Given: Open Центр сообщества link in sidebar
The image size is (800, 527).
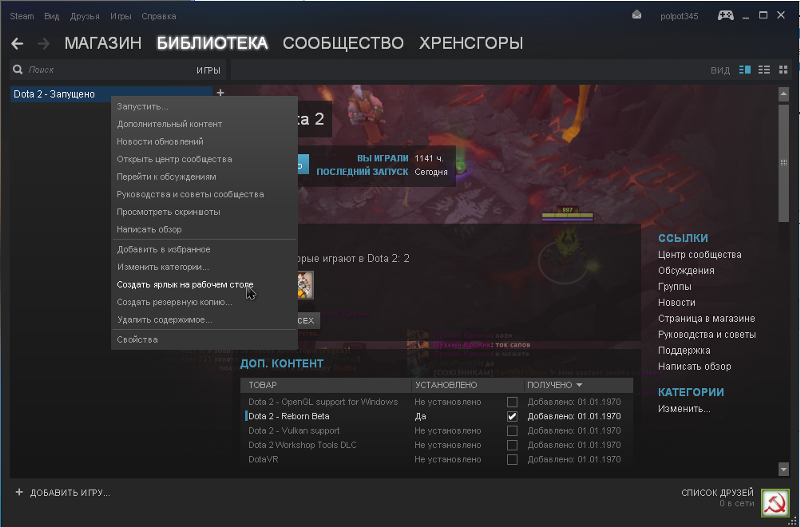Looking at the screenshot, I should point(699,255).
